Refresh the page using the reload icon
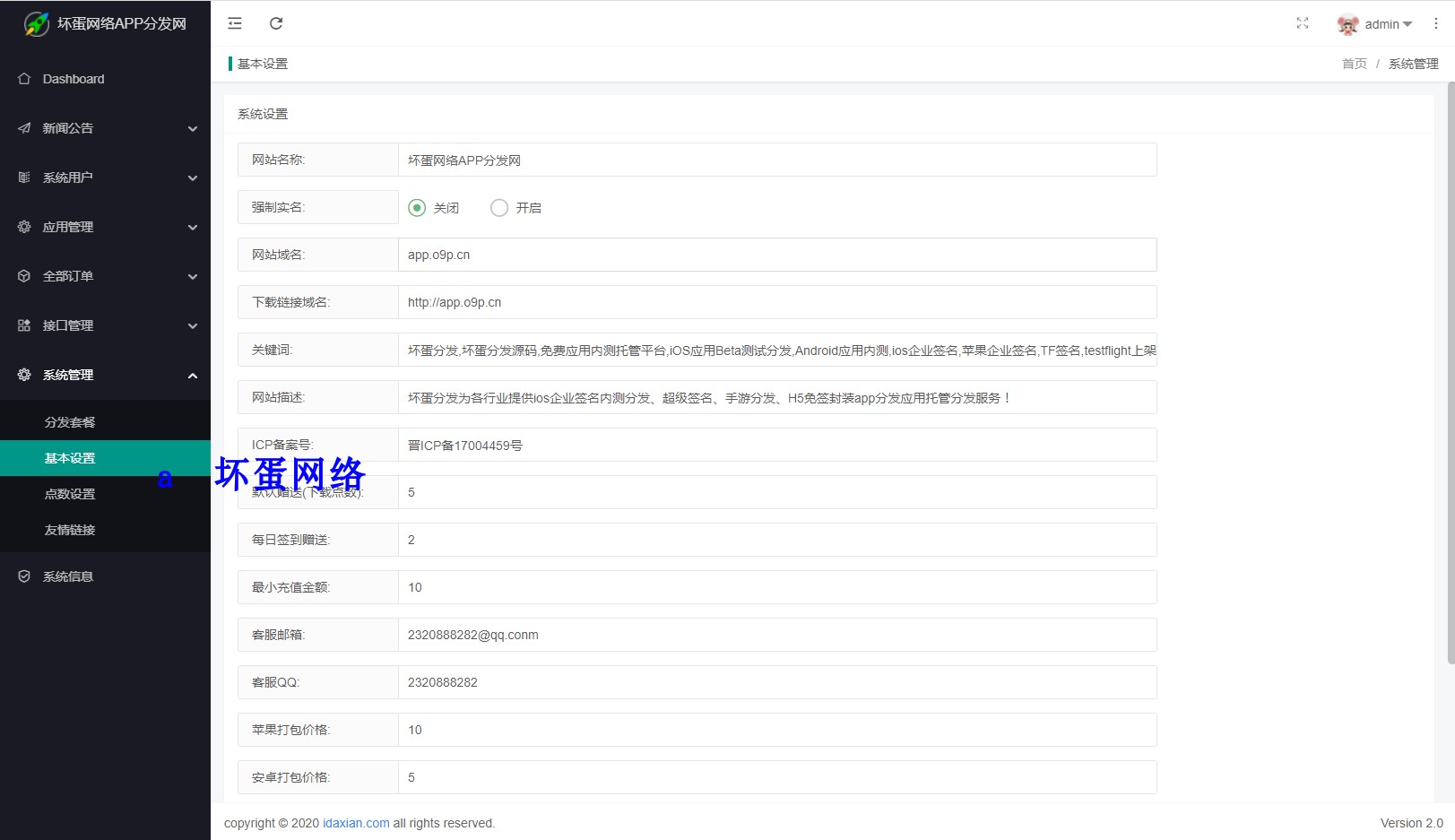The width and height of the screenshot is (1455, 840). coord(276,23)
